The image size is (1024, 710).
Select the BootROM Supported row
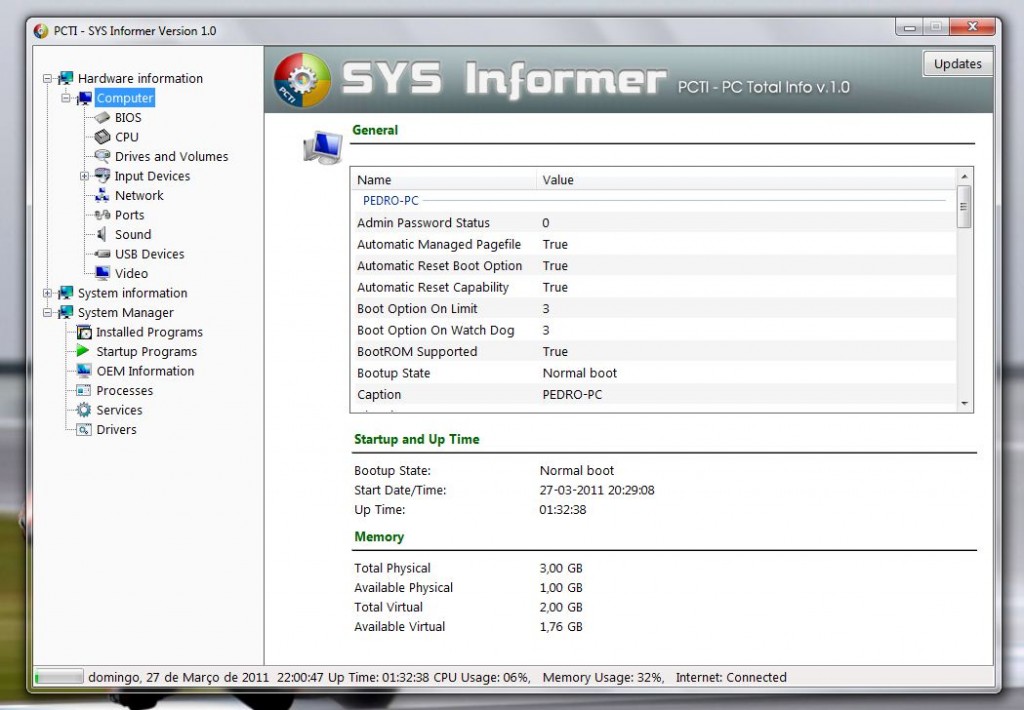tap(653, 351)
